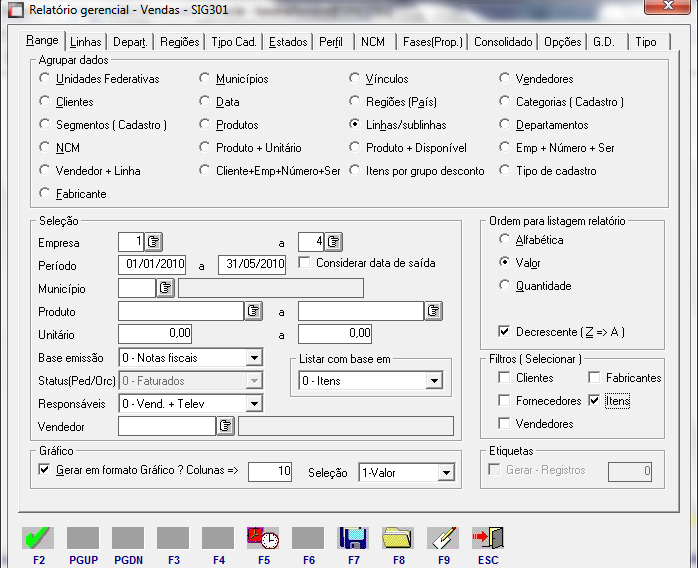The width and height of the screenshot is (698, 568).
Task: Open the F5 scheduled report clock icon
Action: [263, 538]
